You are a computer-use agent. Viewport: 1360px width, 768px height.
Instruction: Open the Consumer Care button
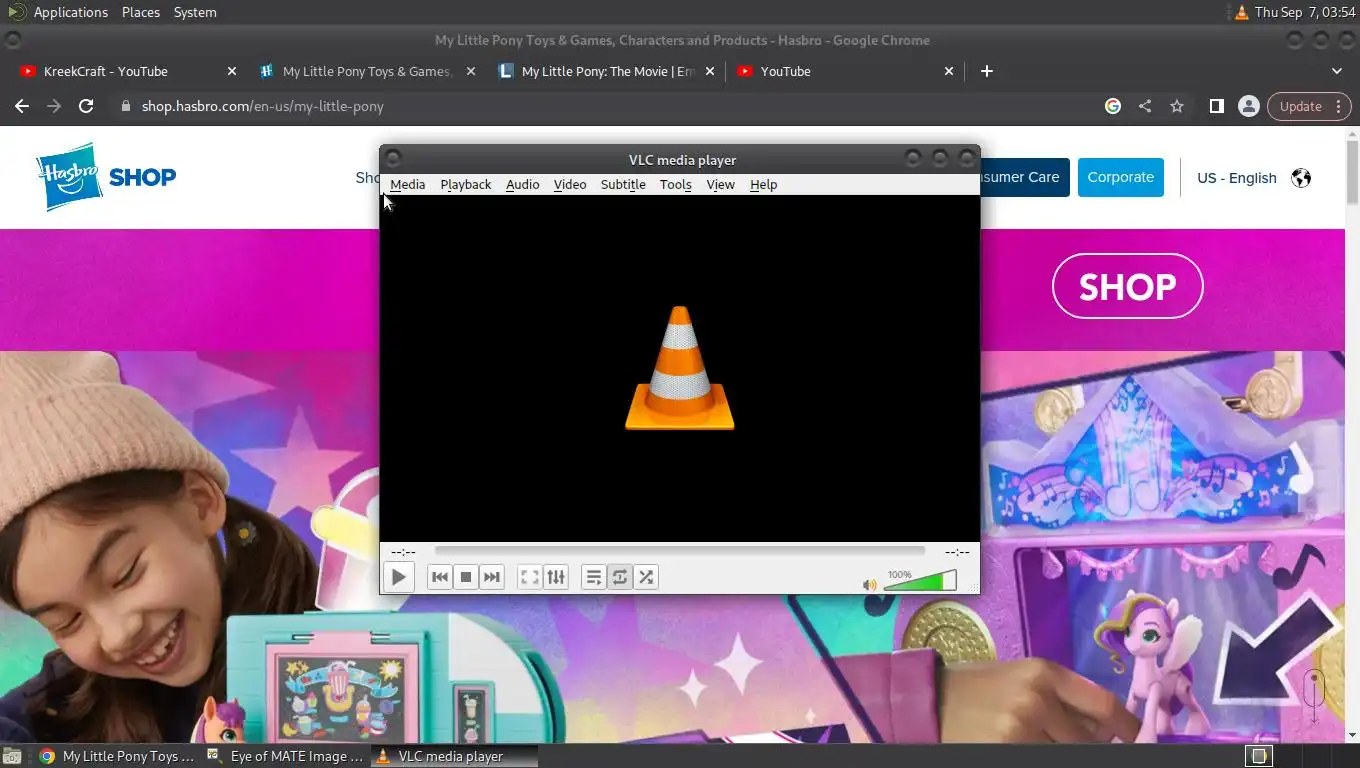pos(1025,177)
